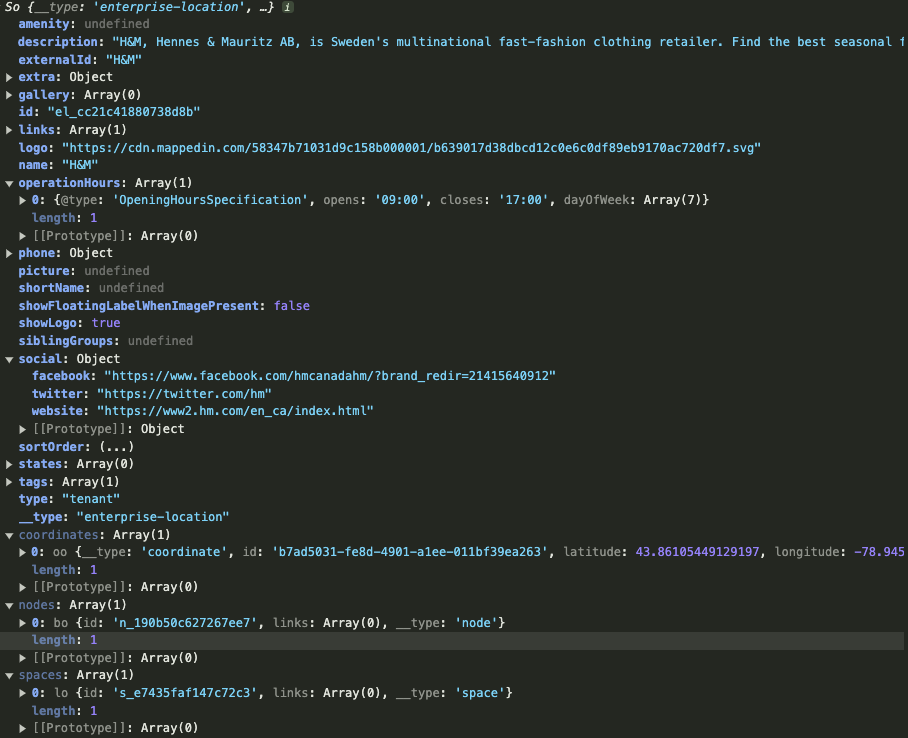
Task: Collapse the coordinates array
Action: pos(10,535)
